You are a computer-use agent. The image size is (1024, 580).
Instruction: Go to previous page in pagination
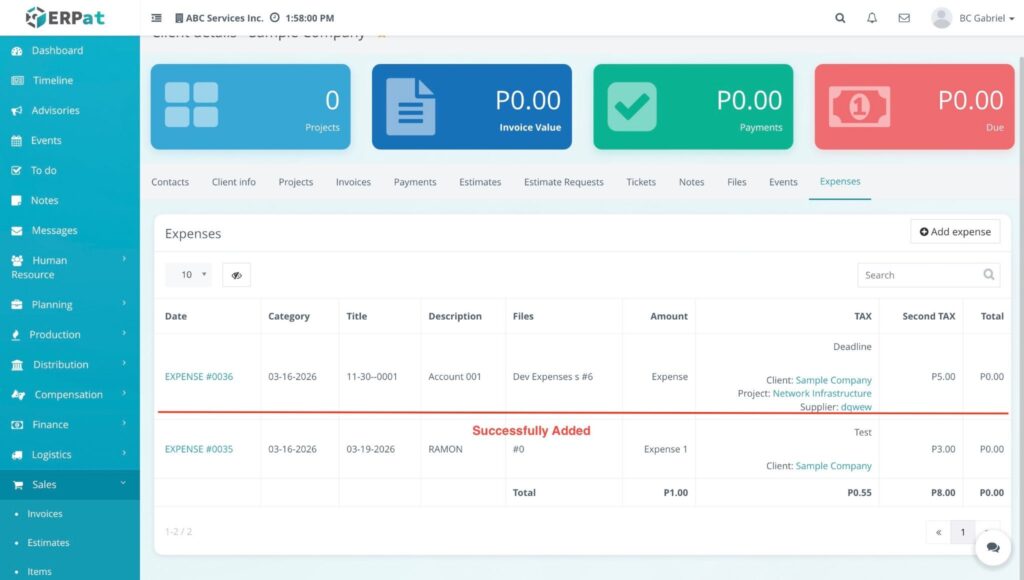pyautogui.click(x=938, y=532)
